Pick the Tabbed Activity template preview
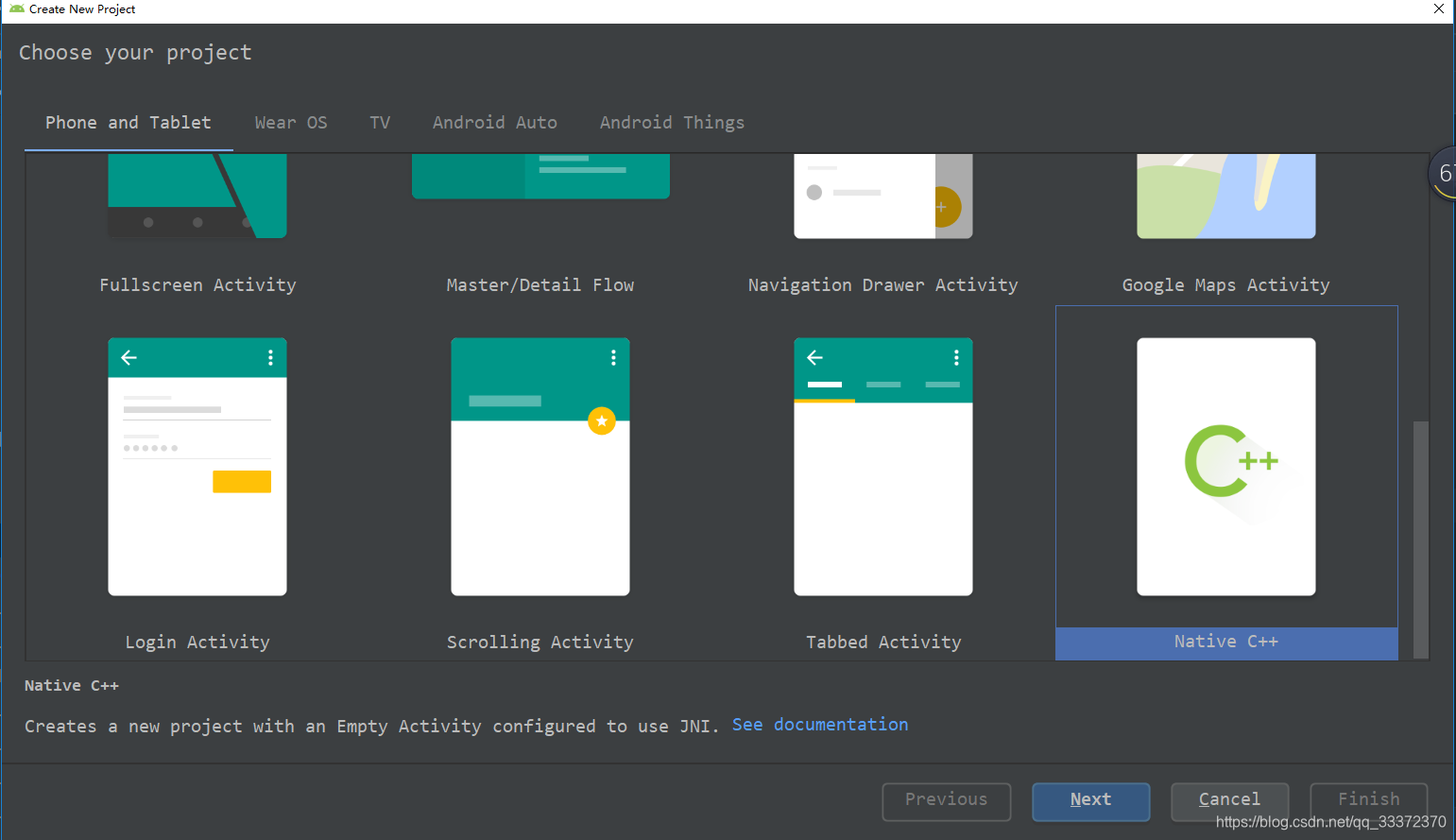The height and width of the screenshot is (840, 1456). (883, 467)
